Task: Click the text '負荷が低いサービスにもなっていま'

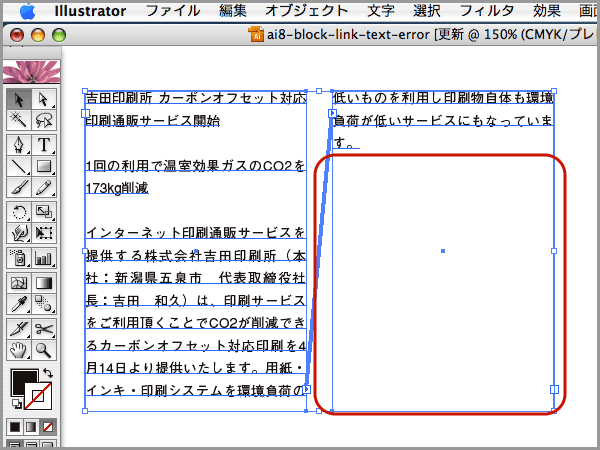Action: (443, 121)
